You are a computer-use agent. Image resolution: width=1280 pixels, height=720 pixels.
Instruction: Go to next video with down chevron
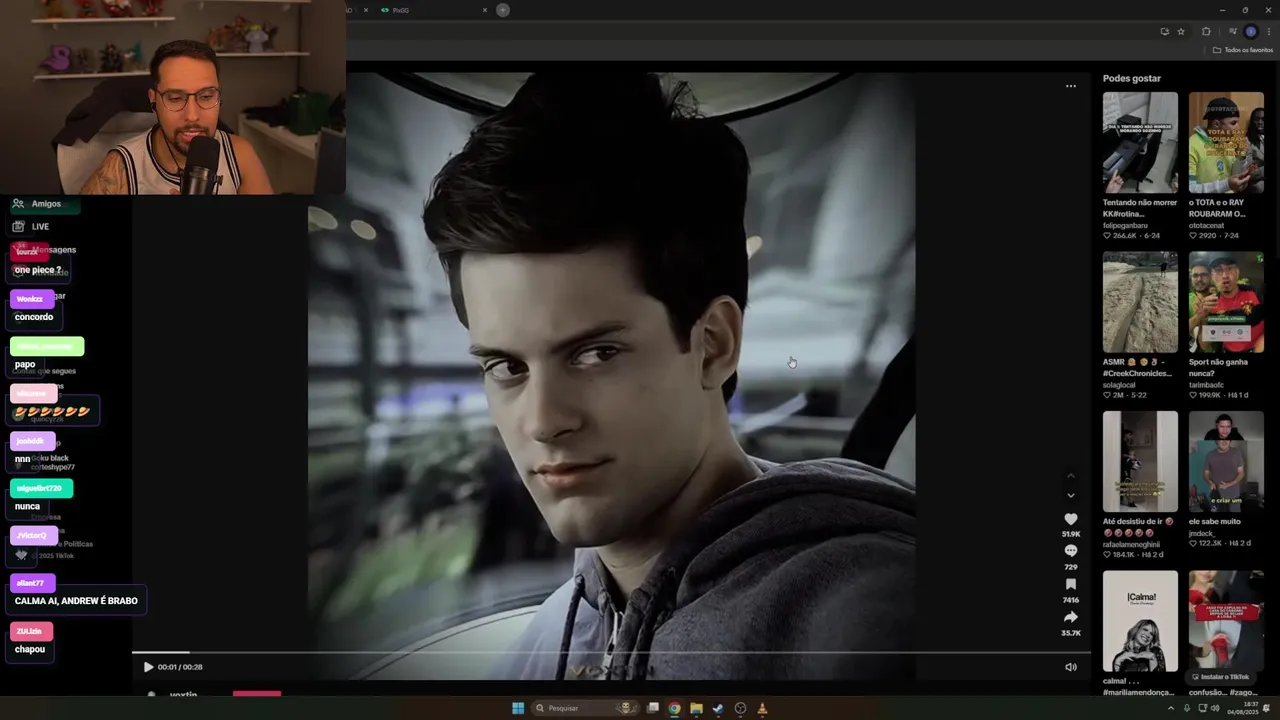1070,495
